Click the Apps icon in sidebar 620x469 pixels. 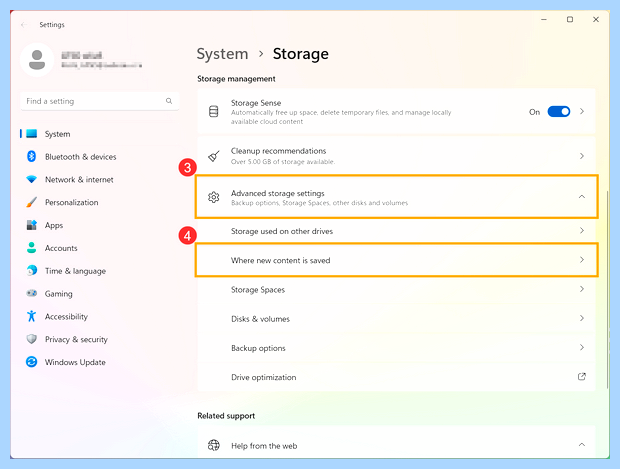31,225
